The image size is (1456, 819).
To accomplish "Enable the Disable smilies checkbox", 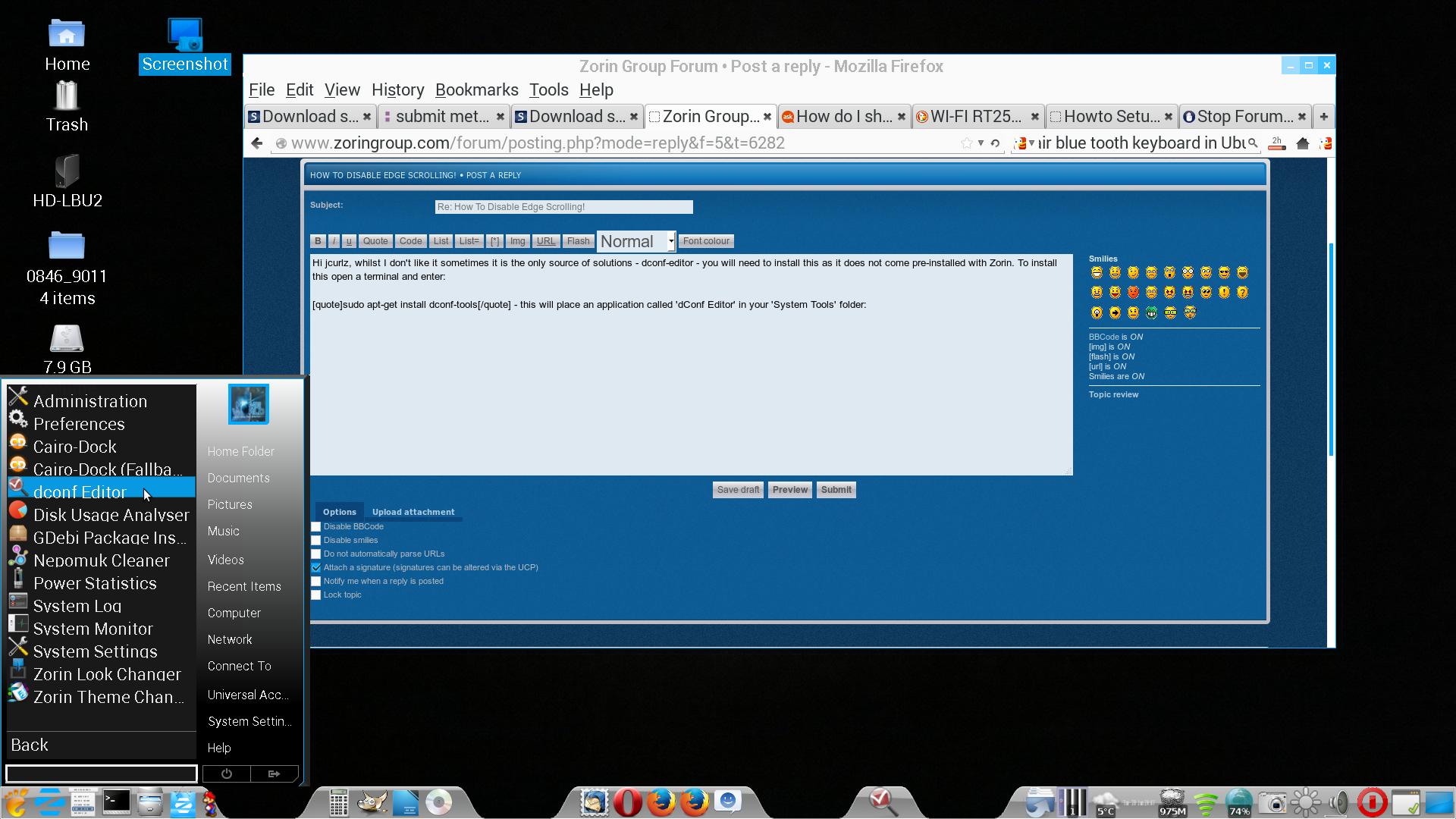I will (x=316, y=540).
